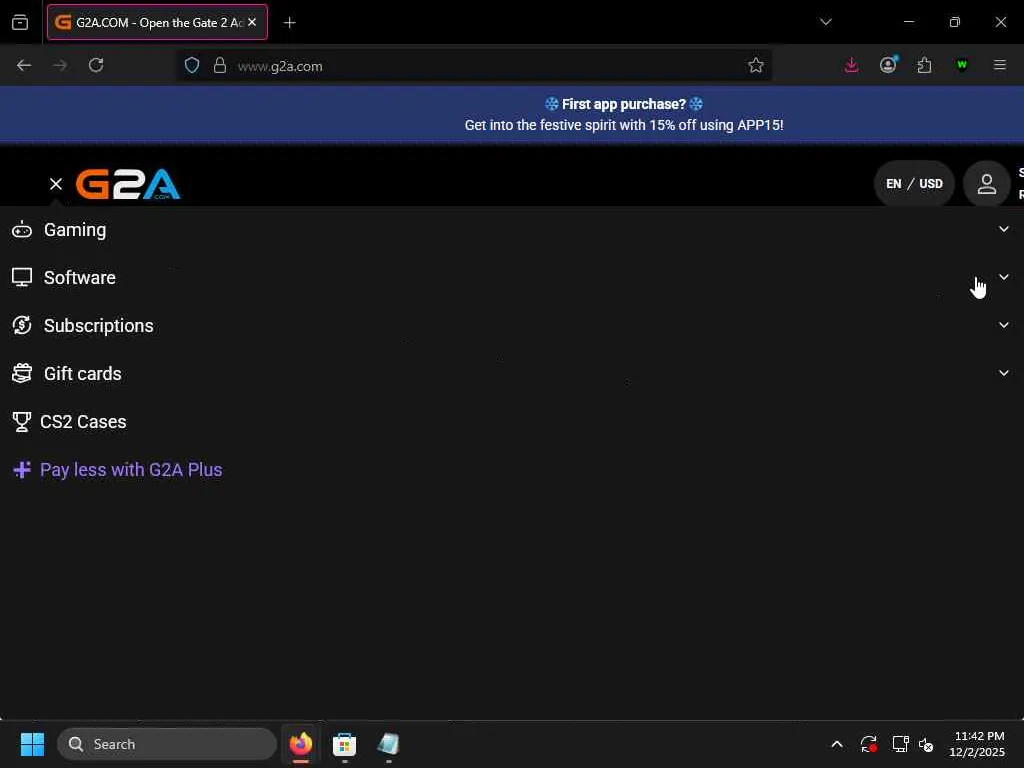Image resolution: width=1024 pixels, height=768 pixels.
Task: Click the Gift cards icon
Action: 22,374
